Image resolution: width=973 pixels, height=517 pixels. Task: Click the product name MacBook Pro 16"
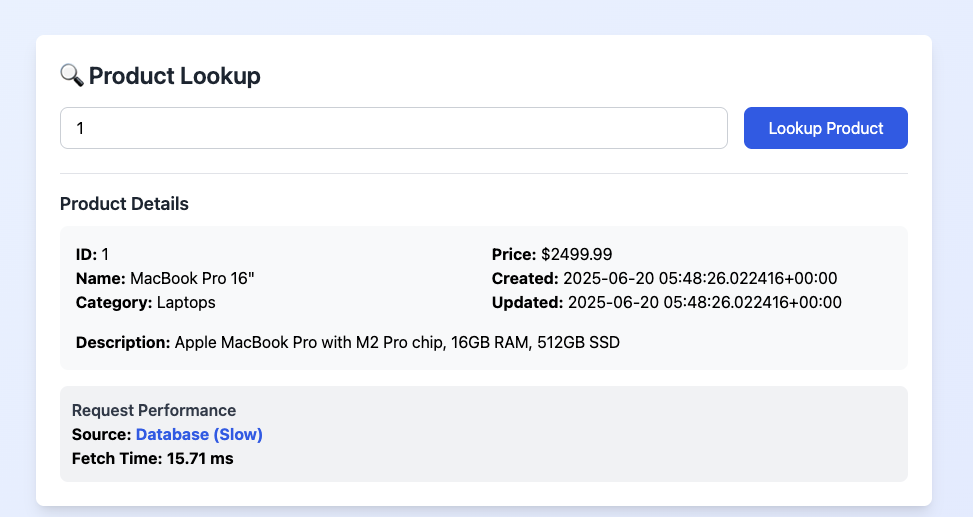point(192,278)
